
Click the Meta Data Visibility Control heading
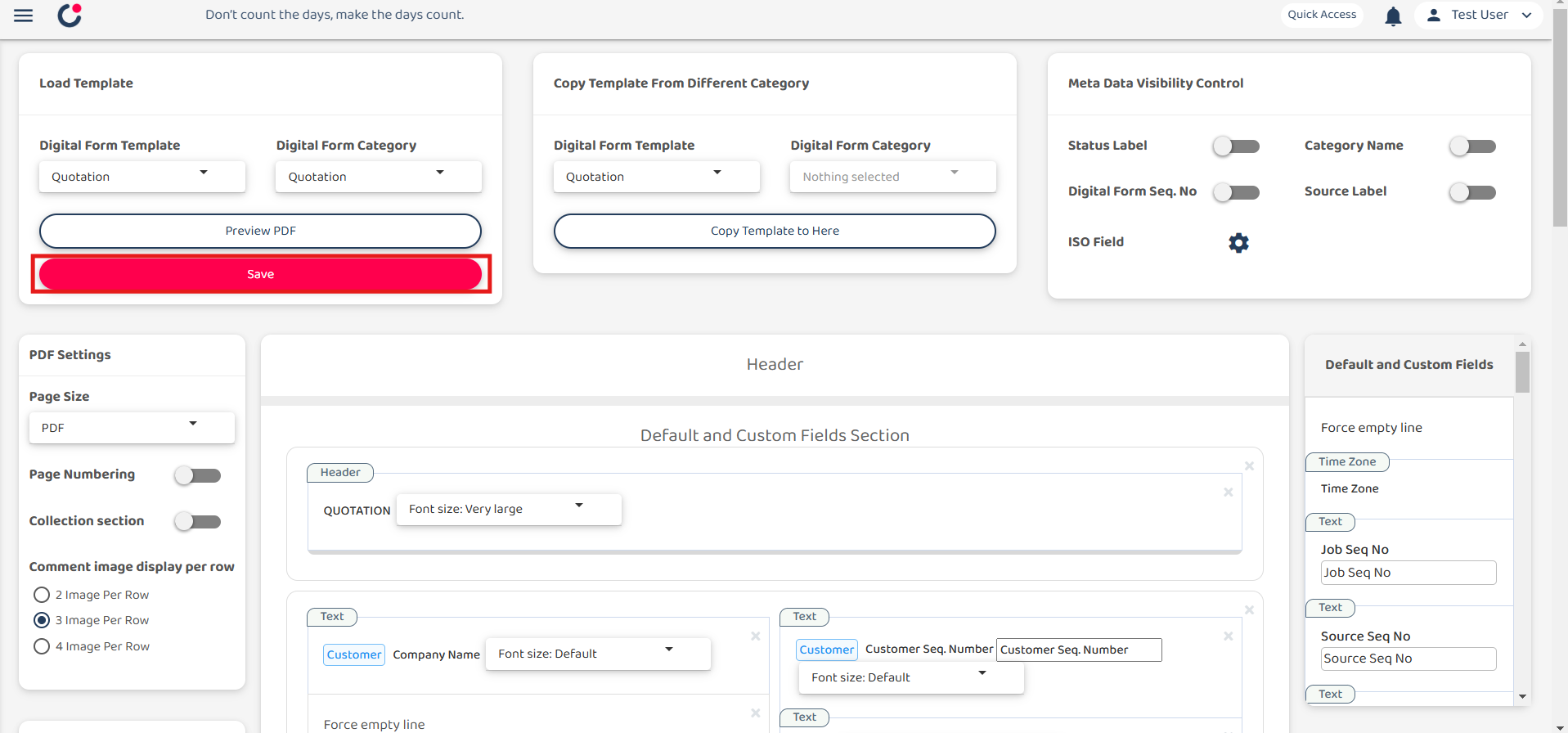tap(1155, 83)
